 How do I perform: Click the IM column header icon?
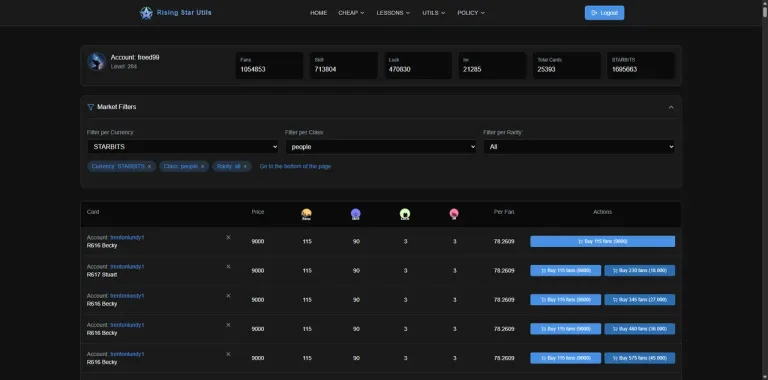(x=454, y=214)
